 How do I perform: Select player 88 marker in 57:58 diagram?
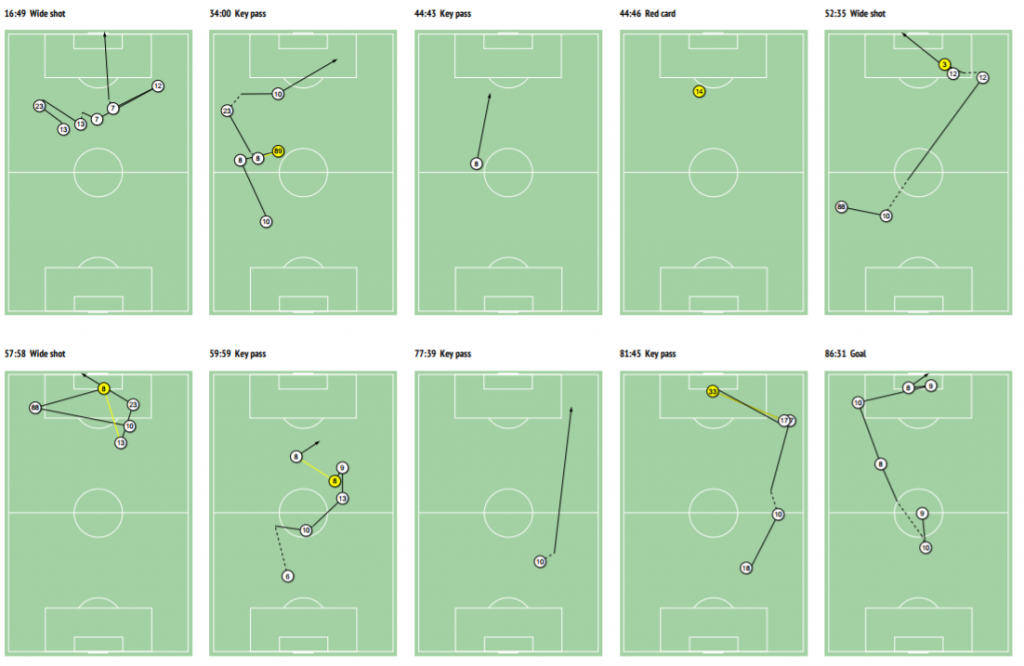pyautogui.click(x=35, y=407)
